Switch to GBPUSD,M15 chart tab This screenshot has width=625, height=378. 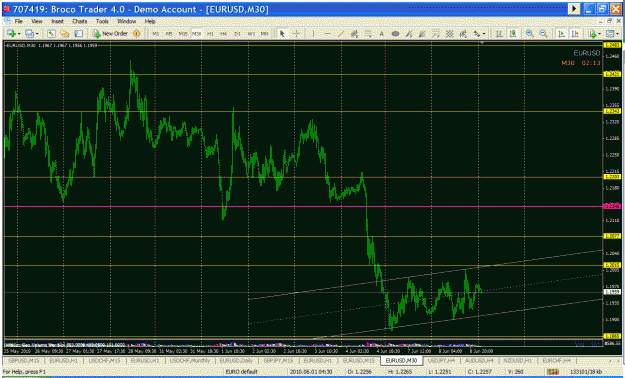pyautogui.click(x=24, y=360)
